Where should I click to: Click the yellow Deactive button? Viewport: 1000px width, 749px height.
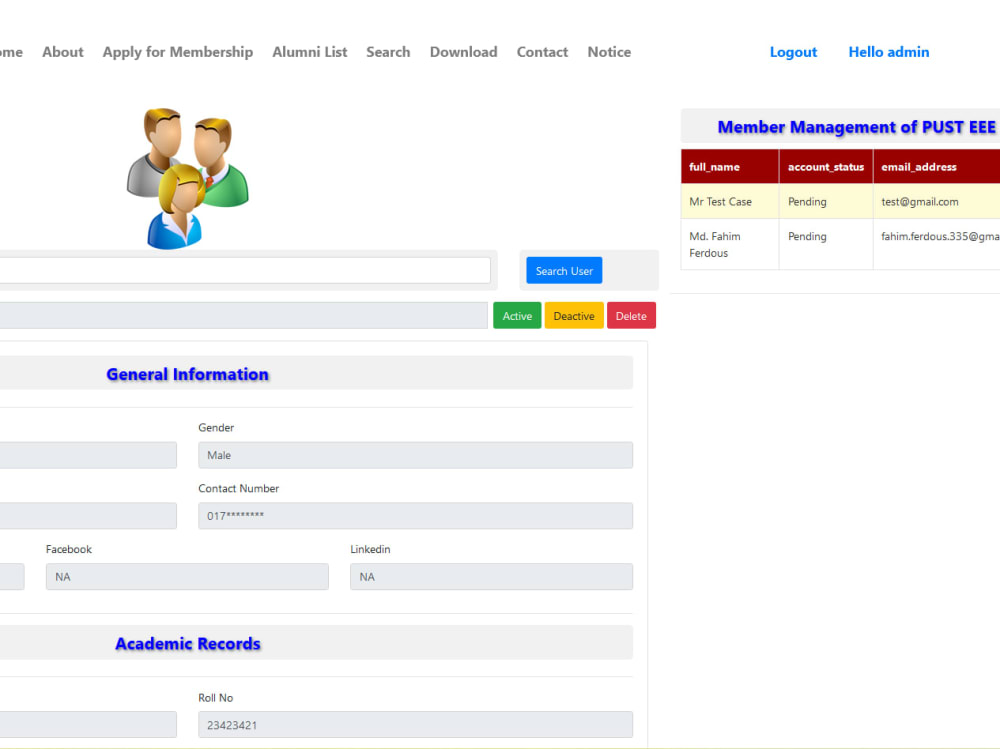tap(574, 316)
